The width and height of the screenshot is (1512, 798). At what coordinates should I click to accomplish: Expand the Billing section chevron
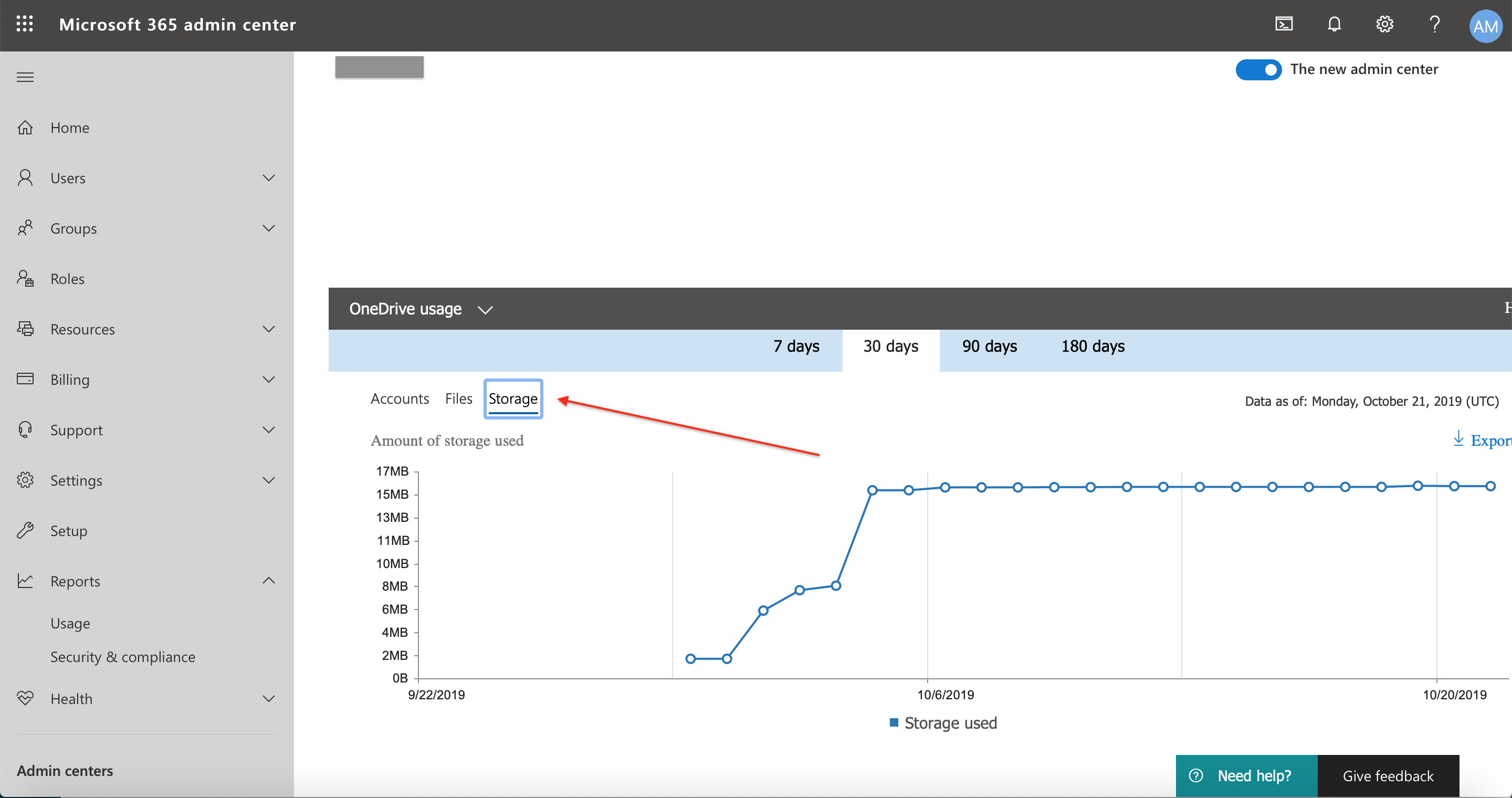[x=268, y=380]
